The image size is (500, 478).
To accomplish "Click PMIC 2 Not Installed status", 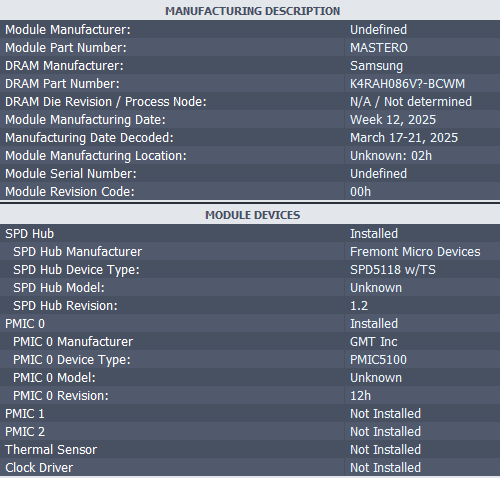I will (385, 432).
